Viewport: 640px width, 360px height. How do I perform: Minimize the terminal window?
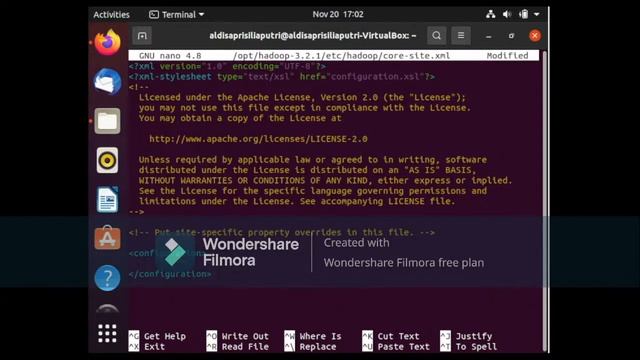(x=489, y=36)
